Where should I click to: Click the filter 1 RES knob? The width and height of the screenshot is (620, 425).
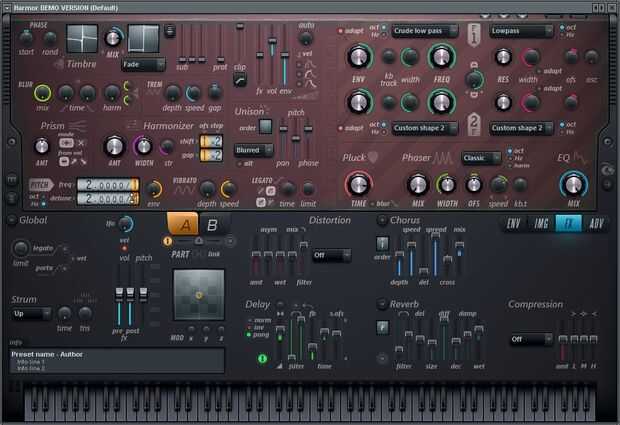503,57
